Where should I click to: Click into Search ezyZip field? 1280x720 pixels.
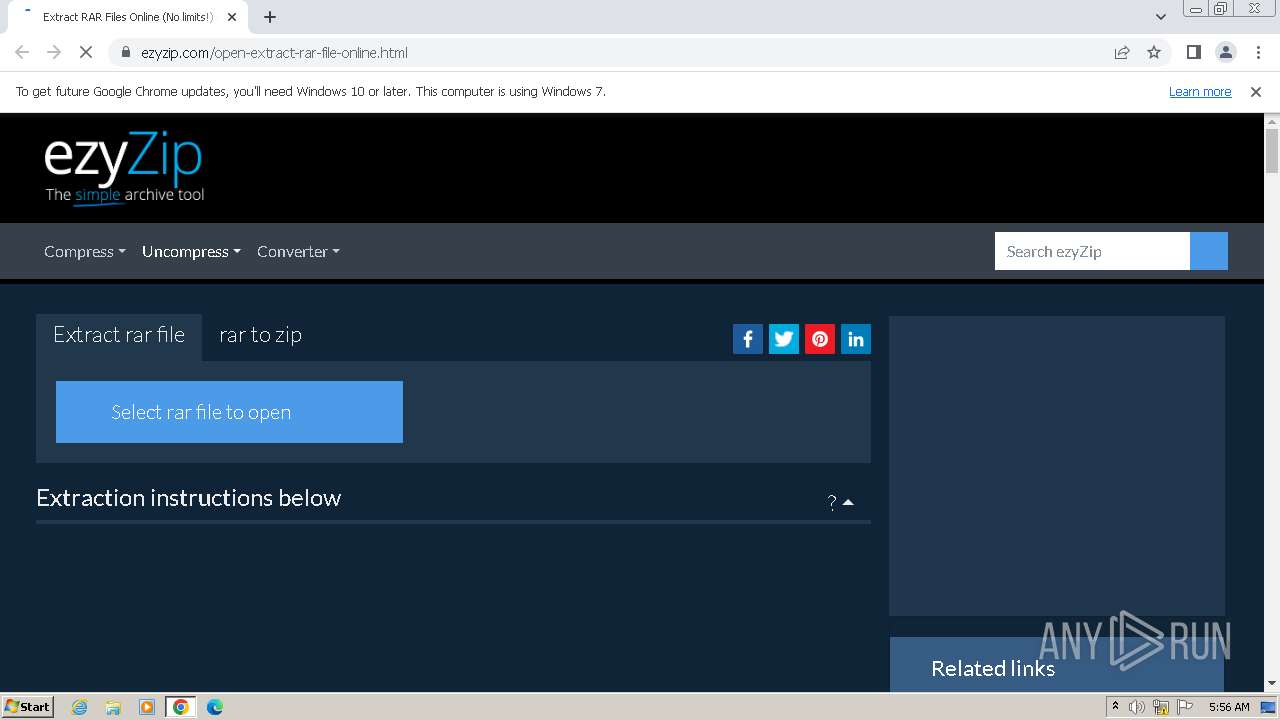click(1092, 251)
